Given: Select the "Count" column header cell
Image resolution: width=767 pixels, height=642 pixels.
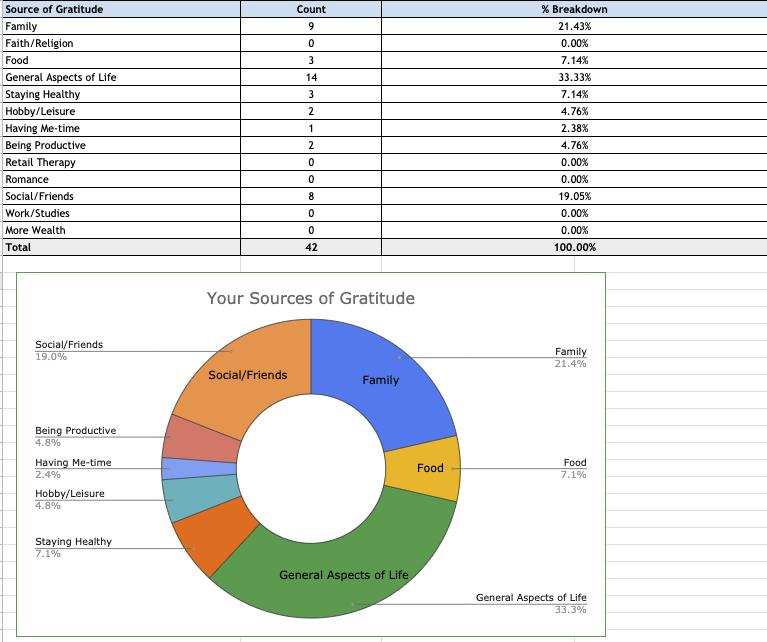Looking at the screenshot, I should pyautogui.click(x=311, y=9).
